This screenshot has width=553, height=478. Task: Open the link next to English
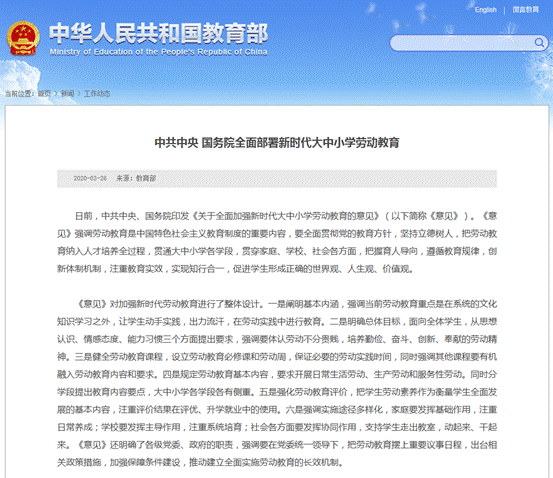(x=525, y=10)
